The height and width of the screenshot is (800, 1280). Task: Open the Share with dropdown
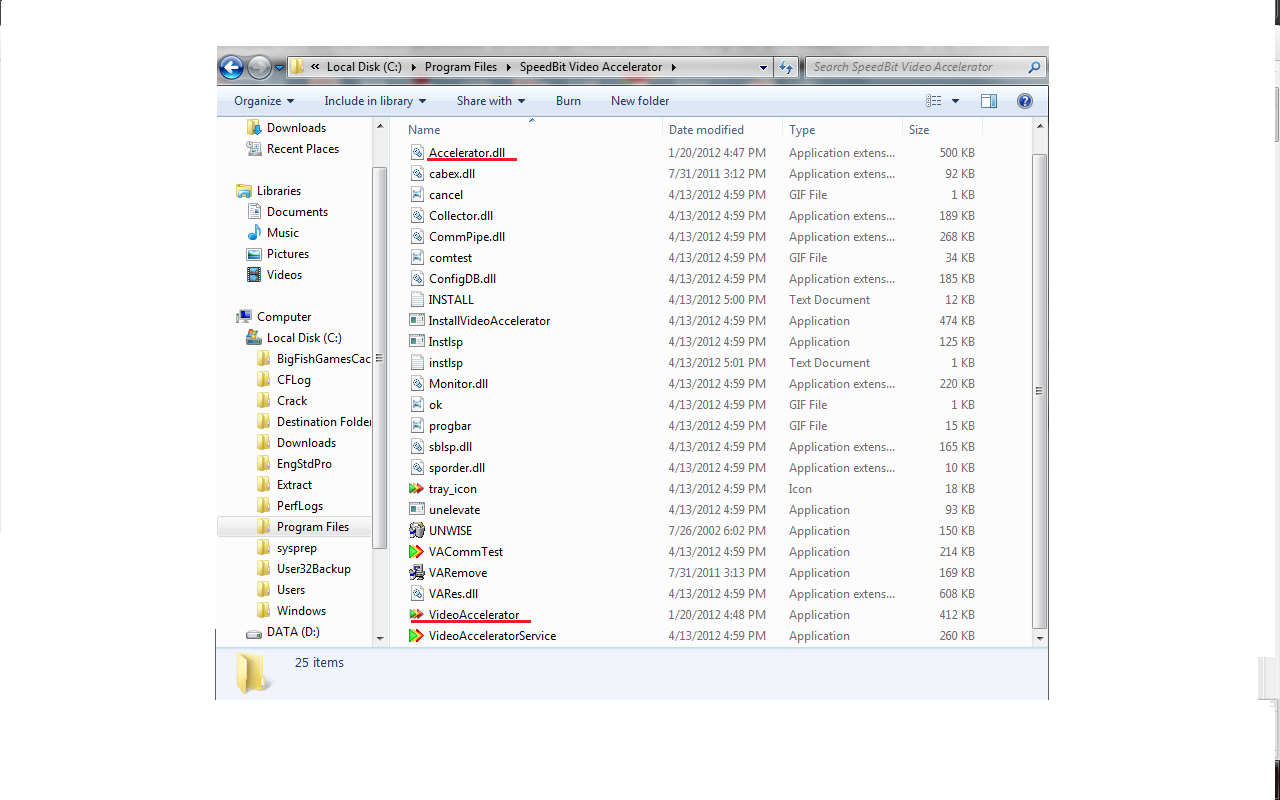point(491,101)
